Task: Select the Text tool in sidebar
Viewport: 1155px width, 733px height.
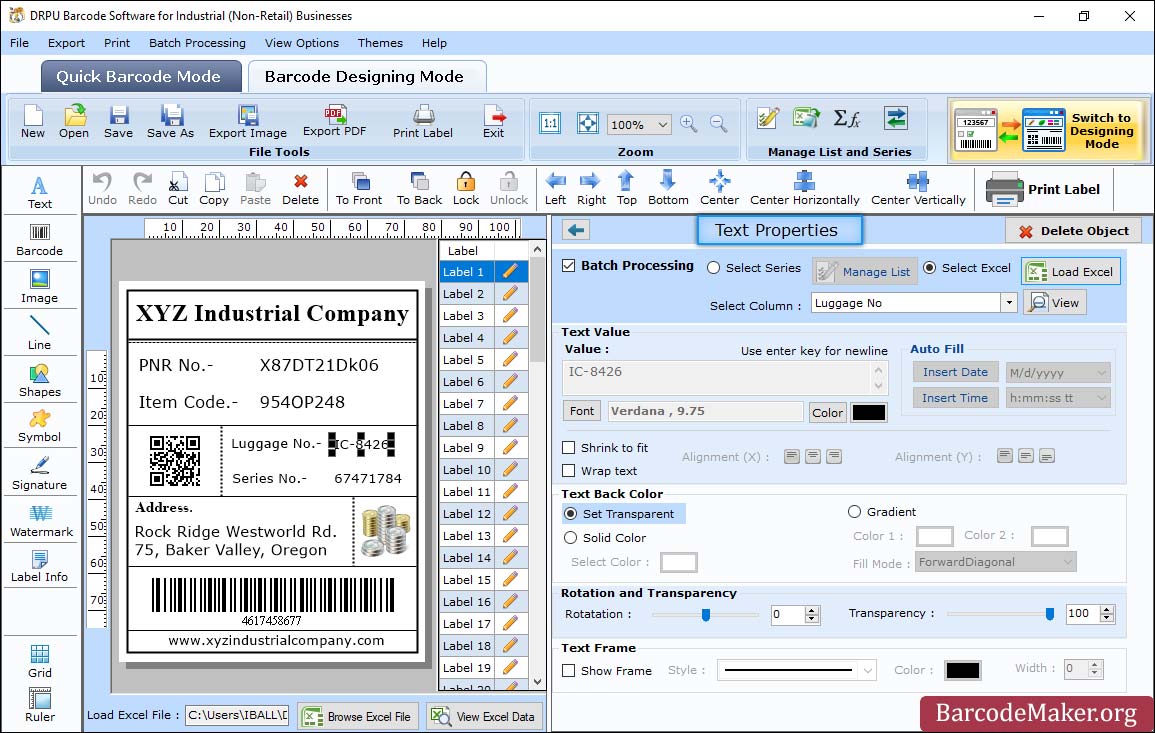Action: pos(40,193)
